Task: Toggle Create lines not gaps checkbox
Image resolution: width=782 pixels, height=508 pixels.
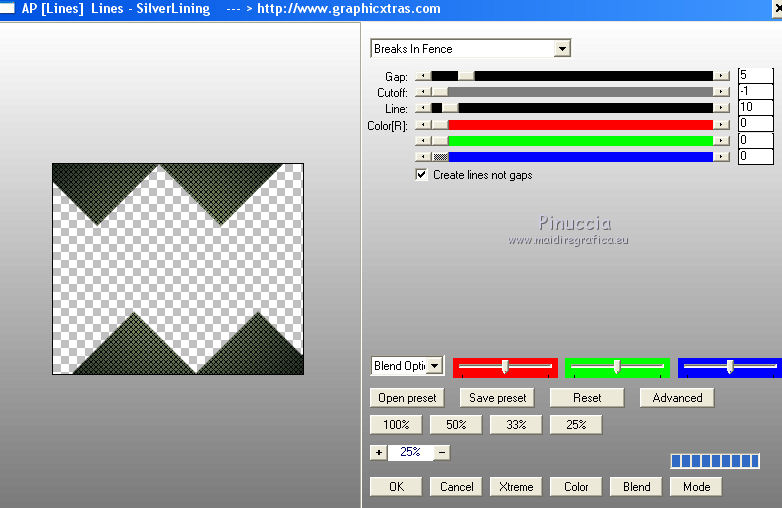Action: 422,175
